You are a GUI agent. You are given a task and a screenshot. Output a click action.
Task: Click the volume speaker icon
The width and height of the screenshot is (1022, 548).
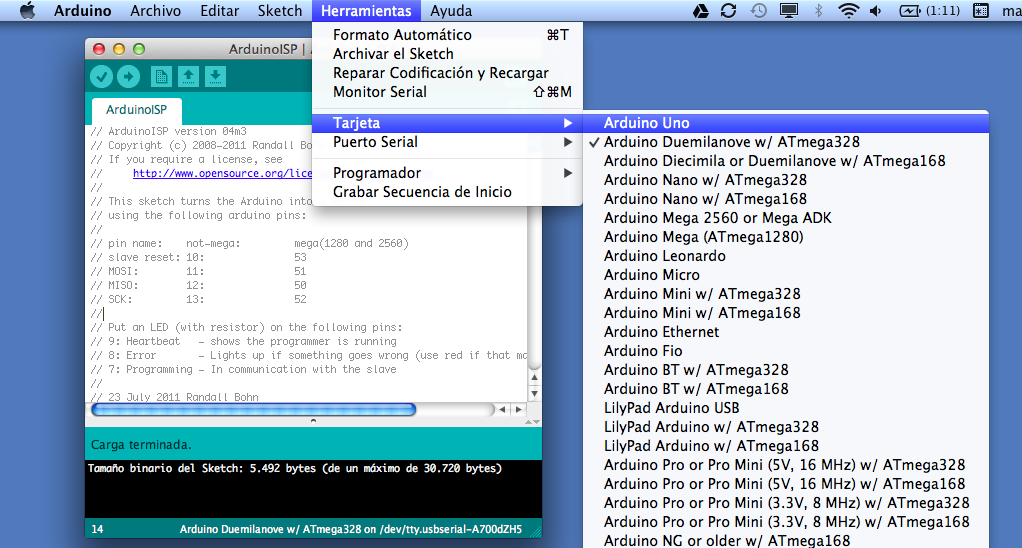[875, 10]
